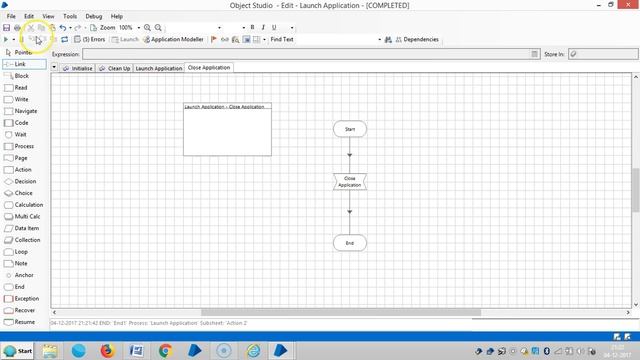Click the binoculars find icon
Image resolution: width=640 pixels, height=360 pixels.
388,40
